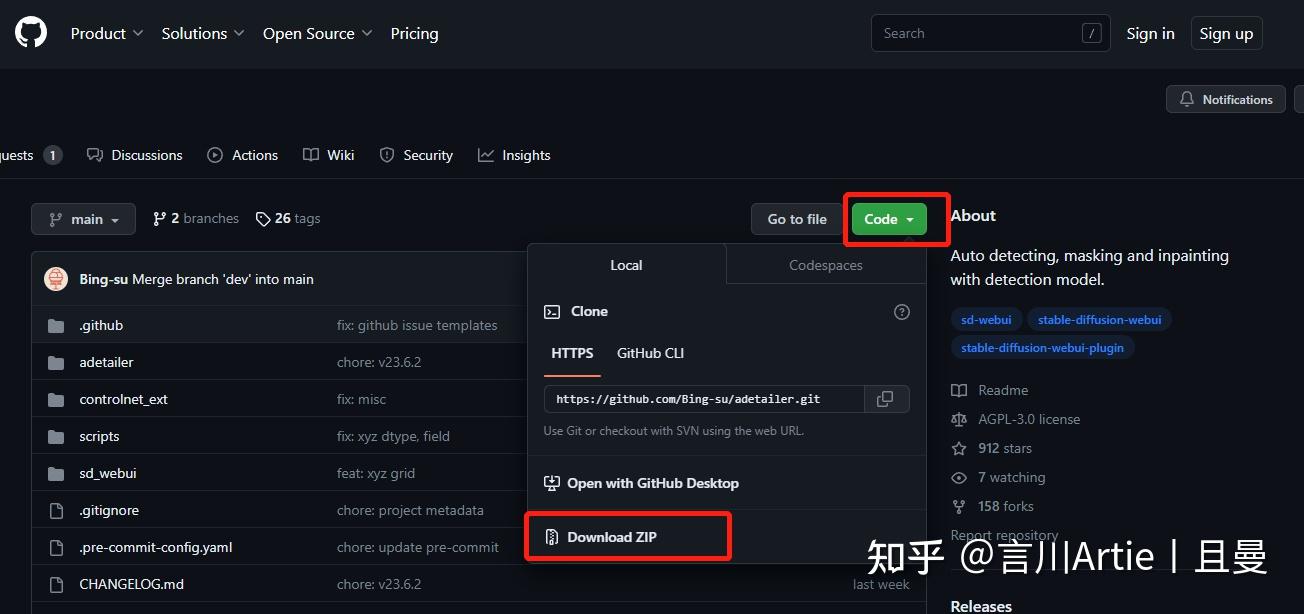Open the Wiki tab
Screen dimensions: 1304x614
click(329, 155)
